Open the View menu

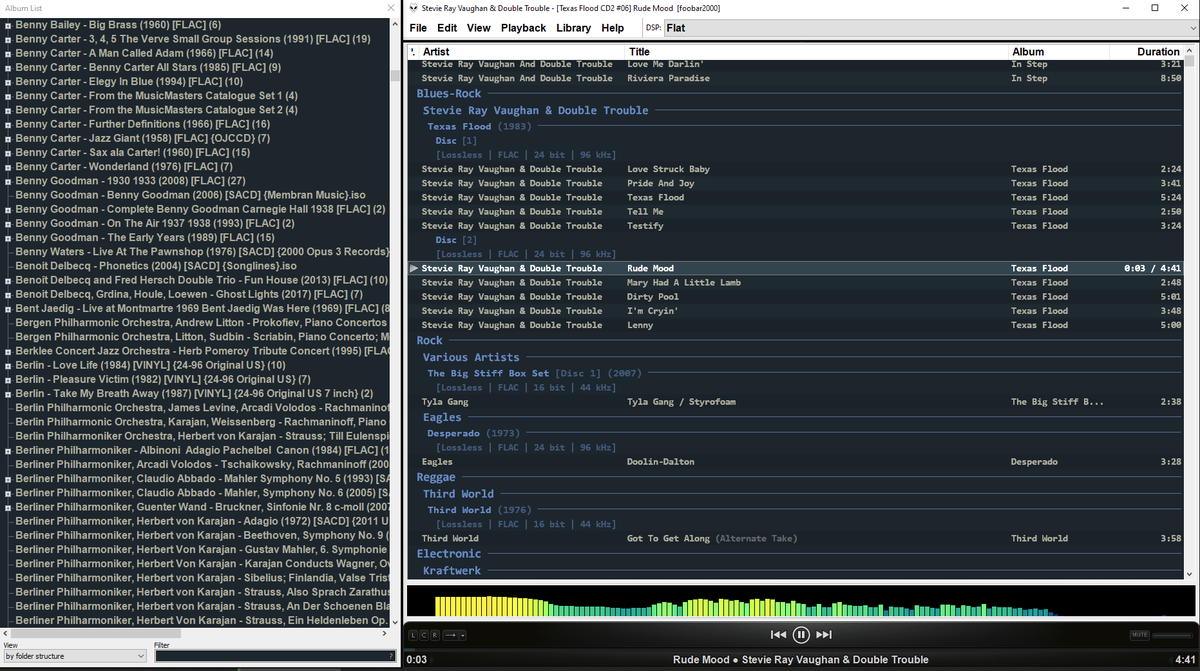[479, 28]
